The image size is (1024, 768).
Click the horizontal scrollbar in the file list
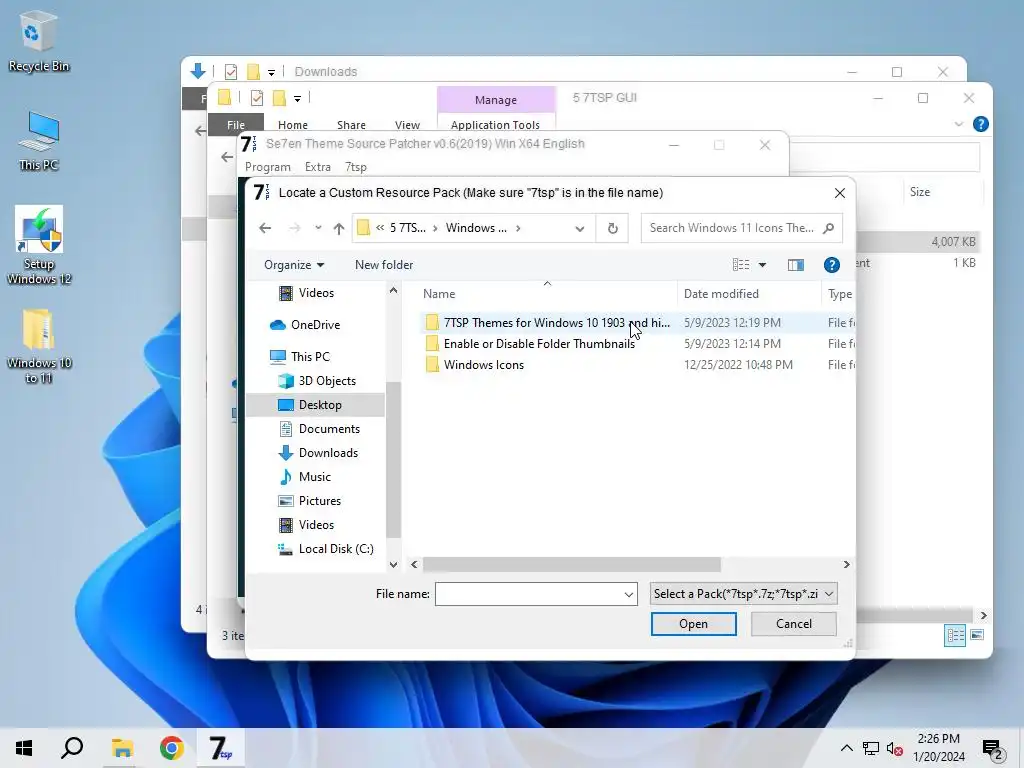[571, 564]
